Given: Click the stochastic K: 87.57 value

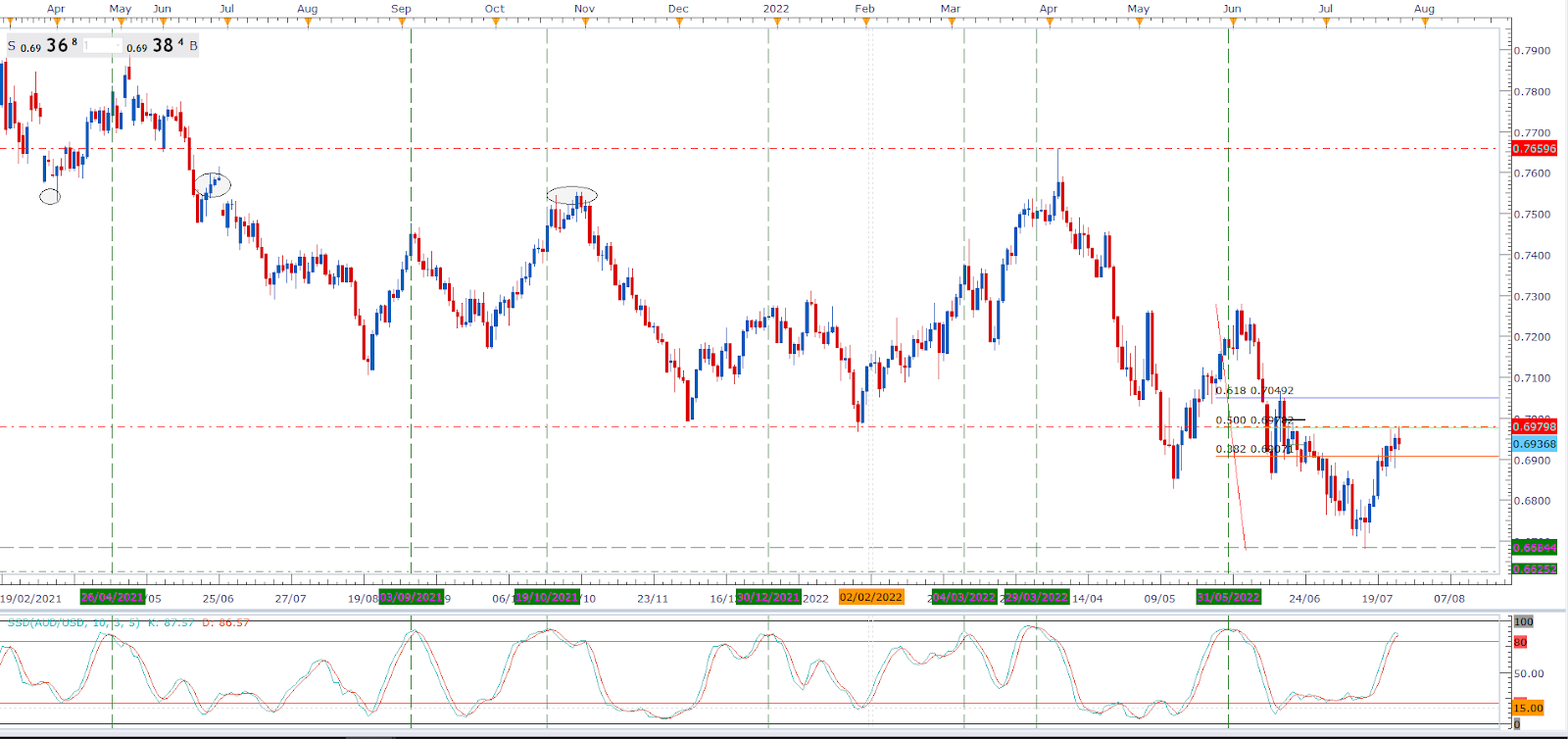Looking at the screenshot, I should [x=171, y=622].
